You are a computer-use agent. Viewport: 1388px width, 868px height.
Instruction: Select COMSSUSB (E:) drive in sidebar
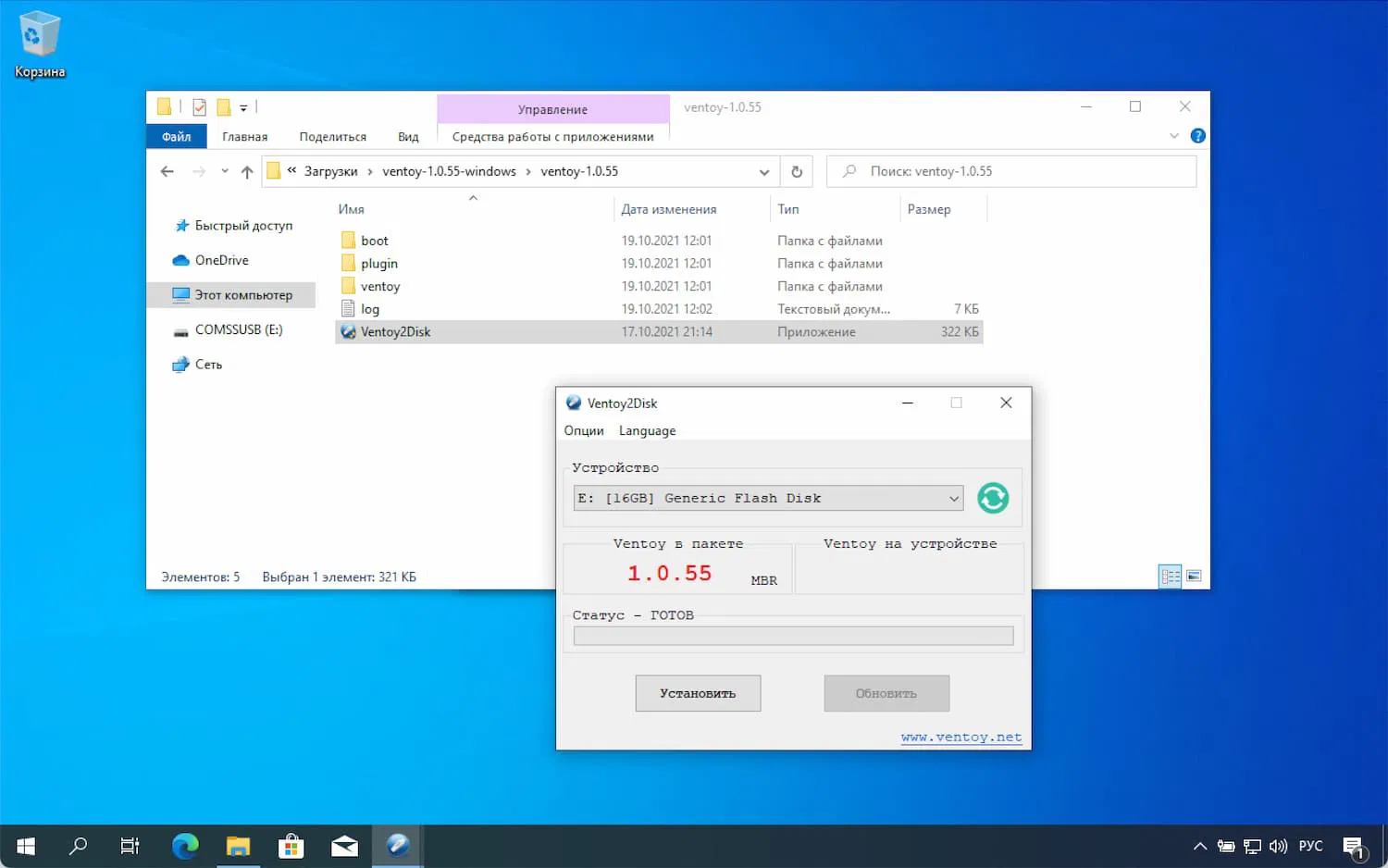pos(238,330)
